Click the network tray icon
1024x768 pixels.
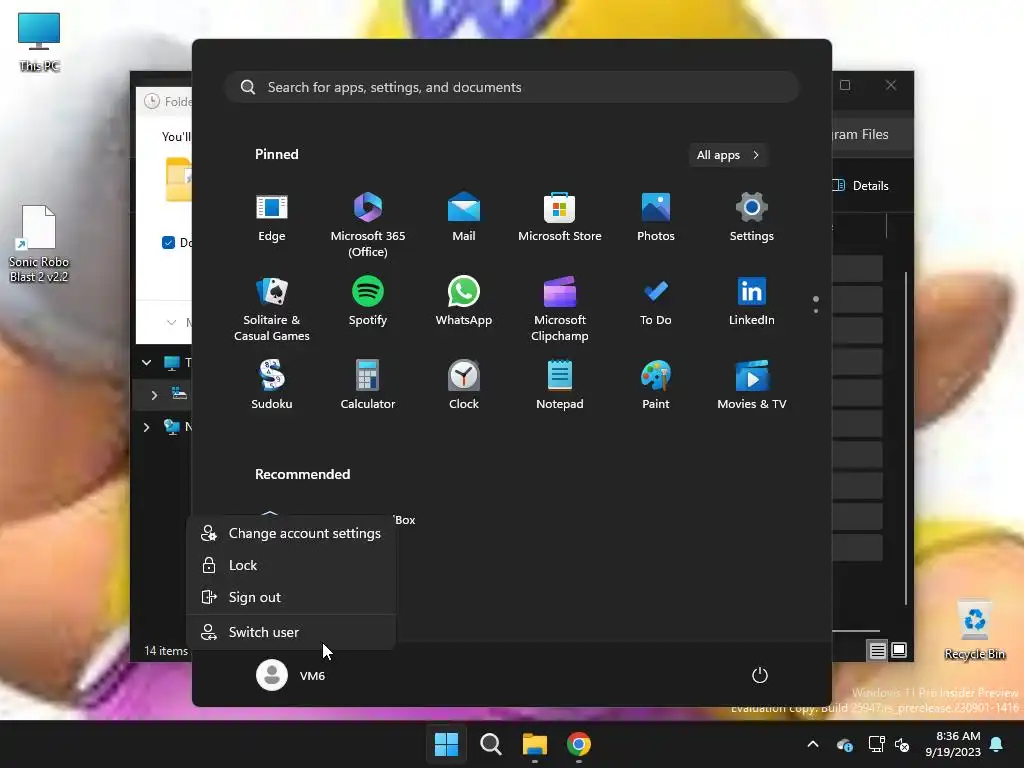pos(876,744)
